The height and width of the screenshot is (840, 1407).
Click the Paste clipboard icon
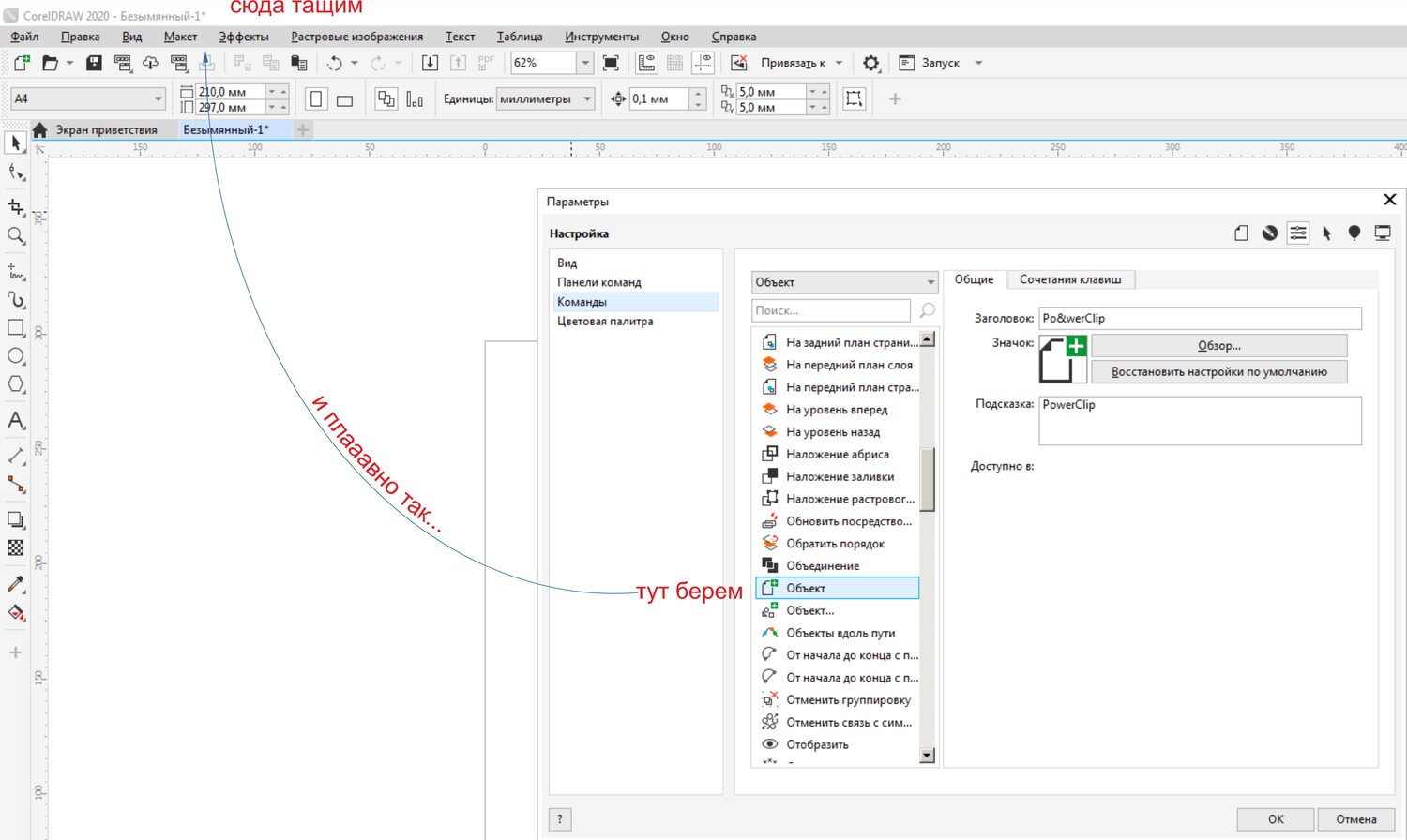pos(299,63)
